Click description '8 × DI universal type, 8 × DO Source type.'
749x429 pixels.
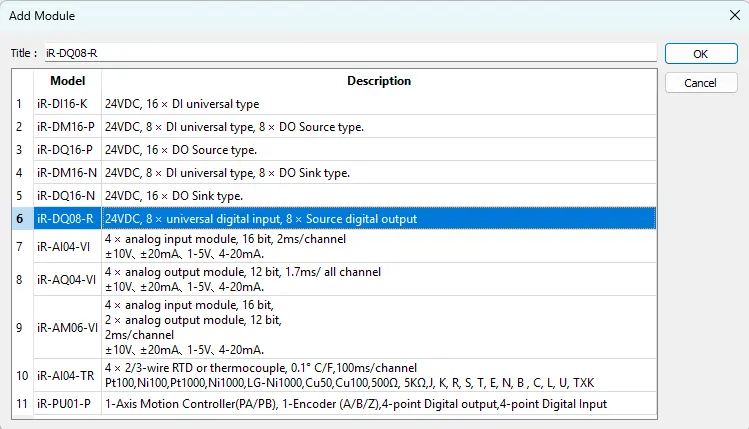click(255, 127)
